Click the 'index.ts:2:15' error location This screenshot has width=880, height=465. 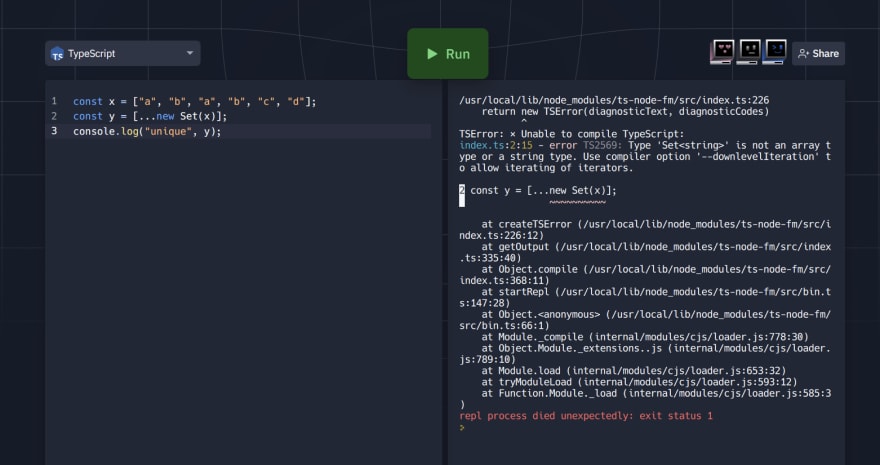(x=496, y=145)
